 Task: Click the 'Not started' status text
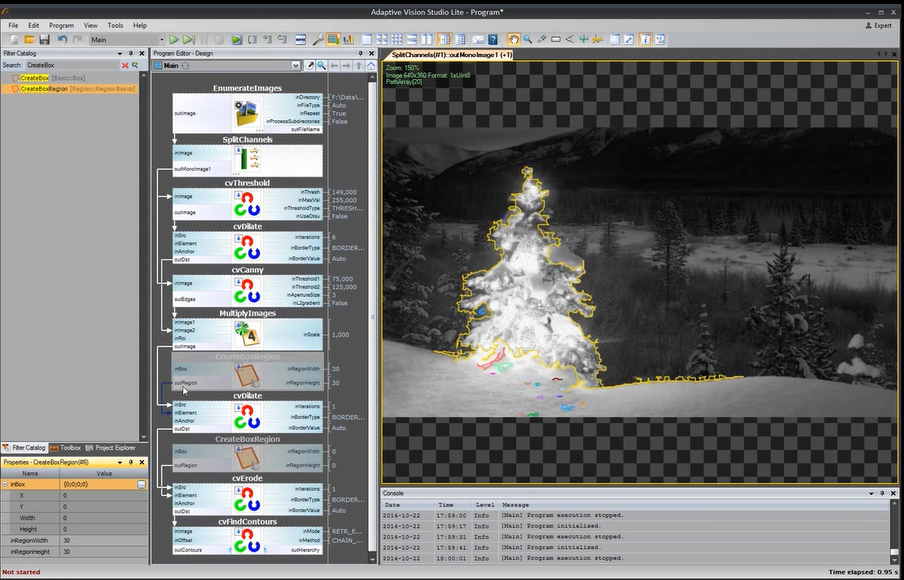point(21,572)
